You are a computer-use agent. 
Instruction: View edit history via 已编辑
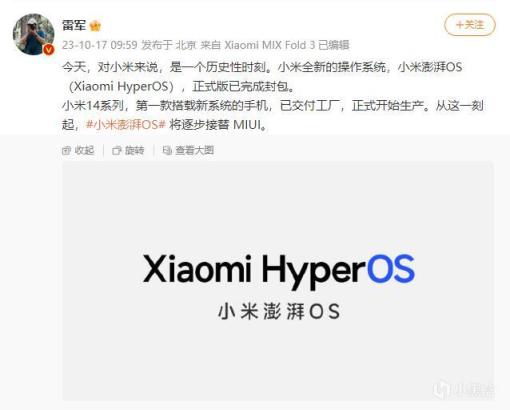334,45
